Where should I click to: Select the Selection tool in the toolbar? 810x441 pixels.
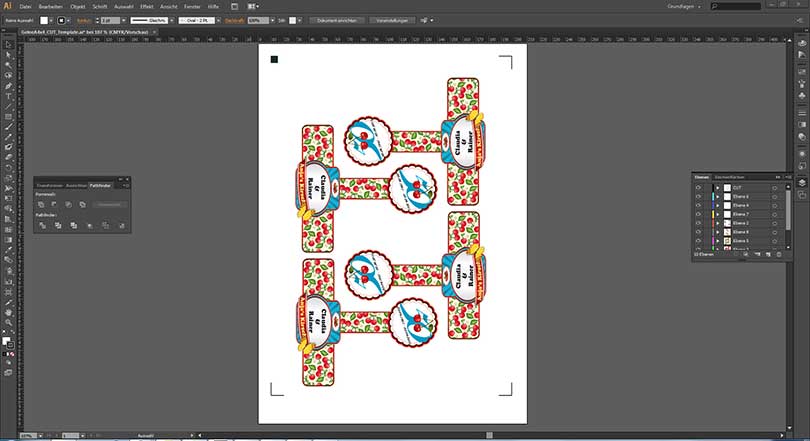click(8, 44)
